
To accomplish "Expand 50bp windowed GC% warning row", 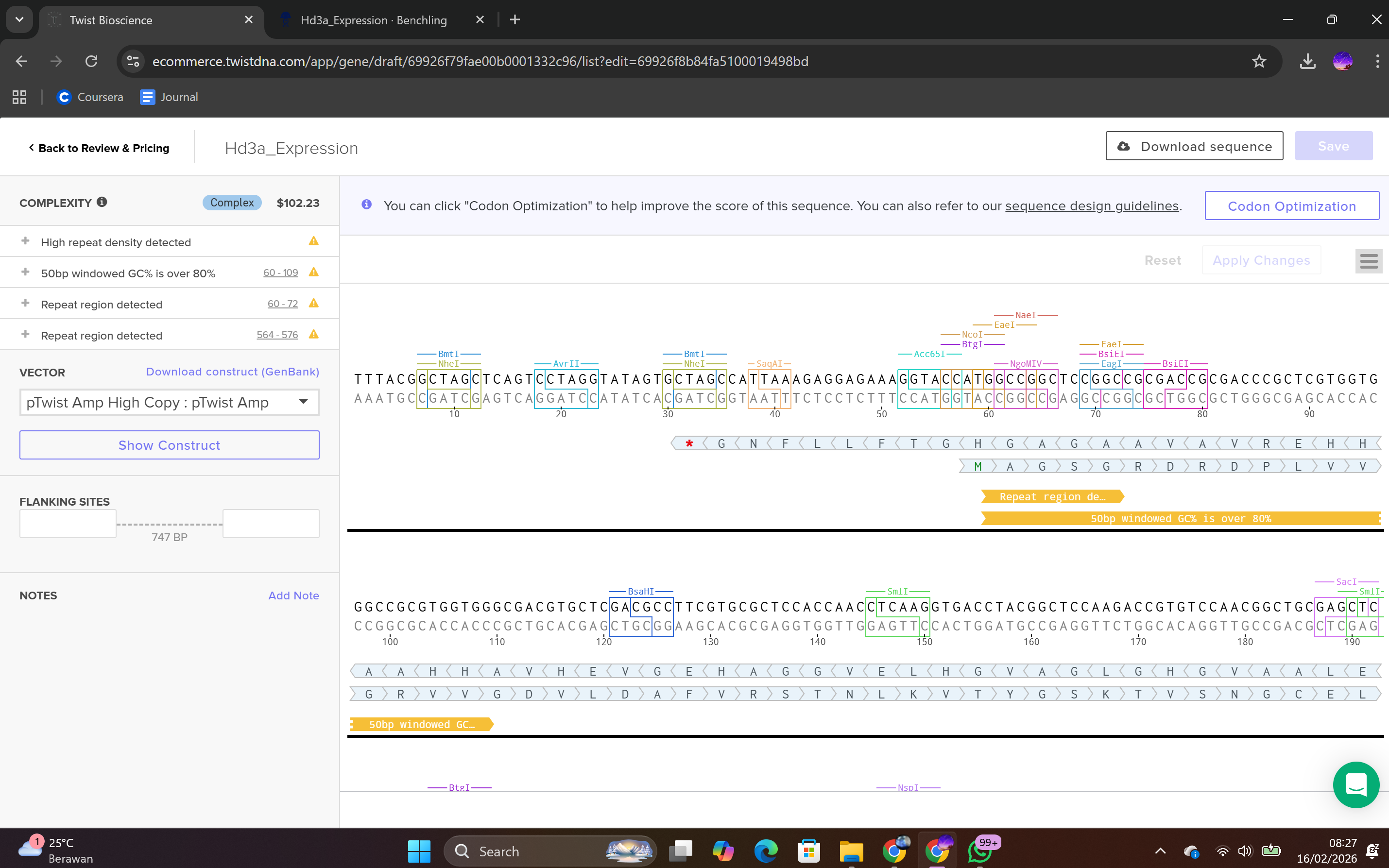I will tap(25, 272).
